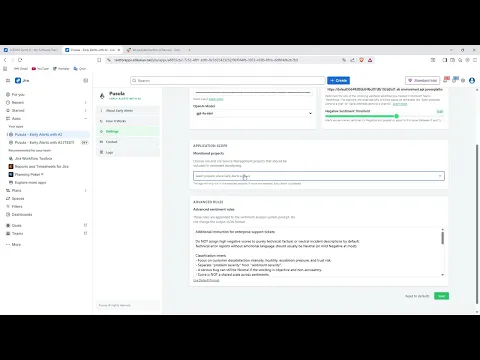The image size is (480, 360).
Task: Click the translate icon in the address bar
Action: 344,60
